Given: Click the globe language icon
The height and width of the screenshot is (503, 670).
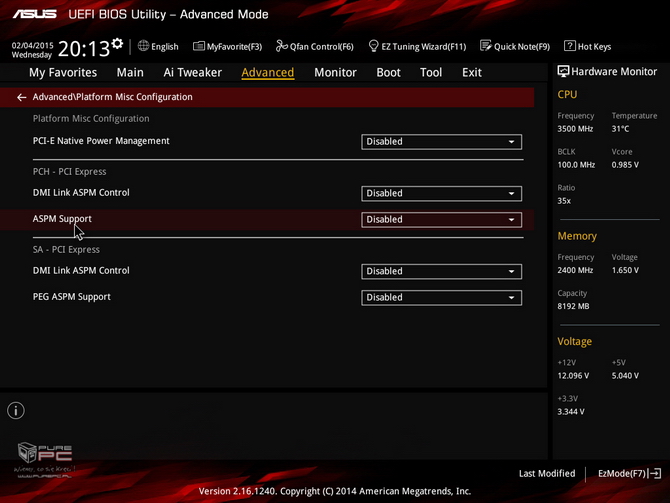Looking at the screenshot, I should pos(144,46).
